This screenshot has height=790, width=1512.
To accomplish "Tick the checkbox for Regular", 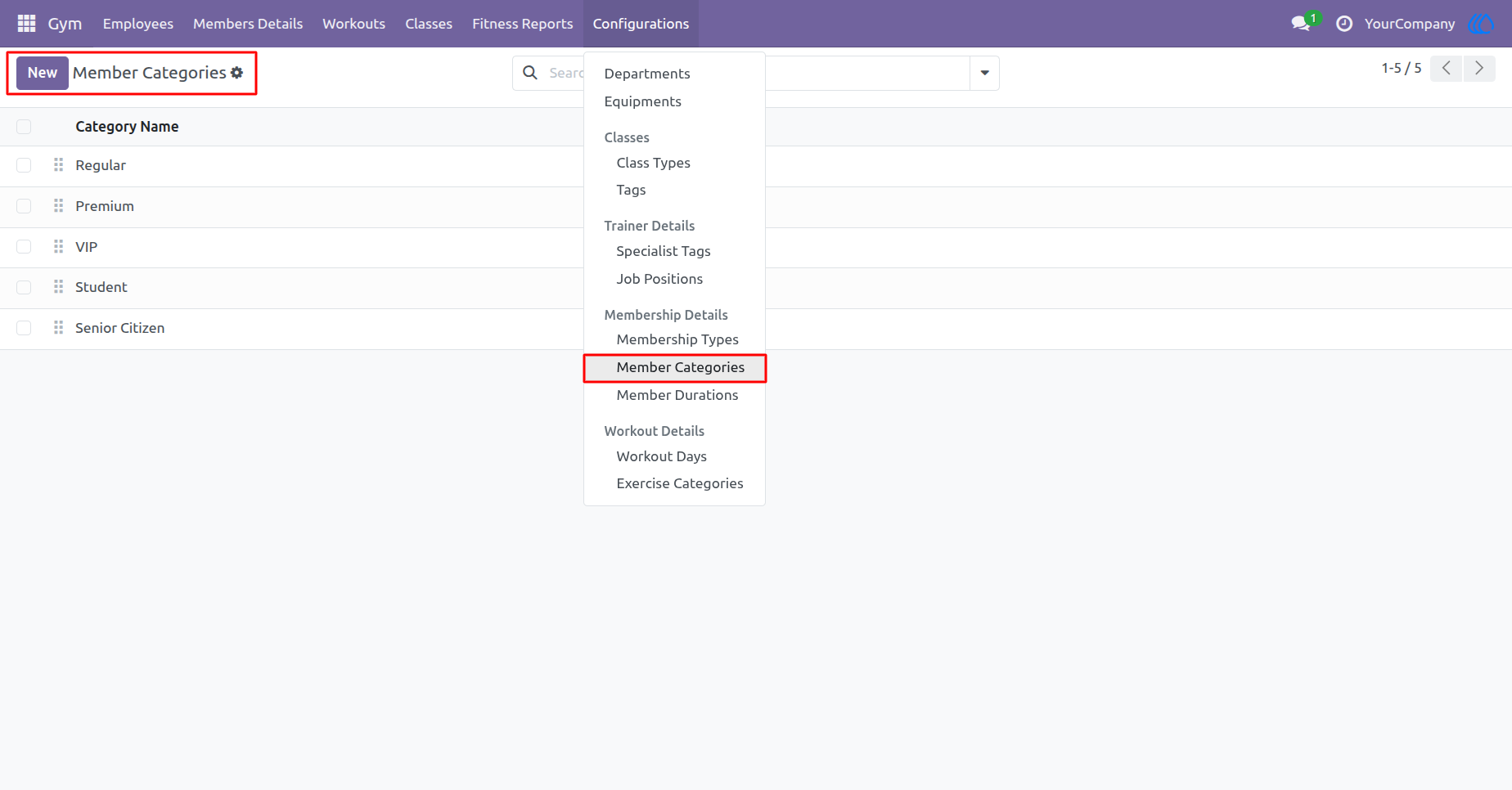I will tap(24, 165).
